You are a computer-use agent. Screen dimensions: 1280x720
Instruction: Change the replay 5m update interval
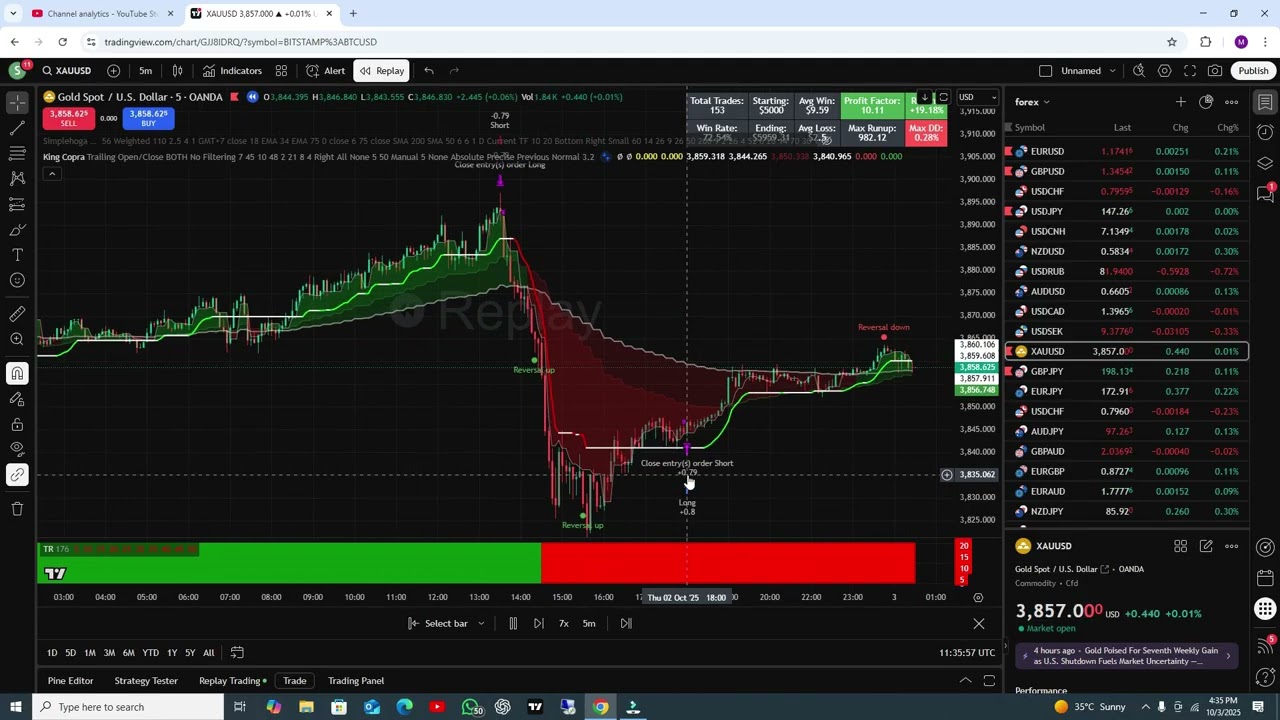click(x=589, y=623)
